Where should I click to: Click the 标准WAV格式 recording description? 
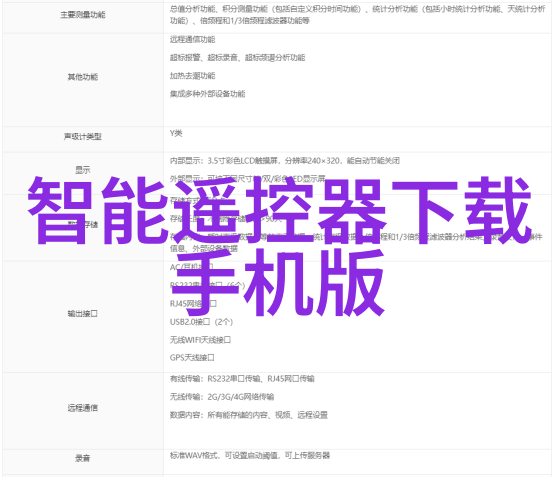click(250, 455)
